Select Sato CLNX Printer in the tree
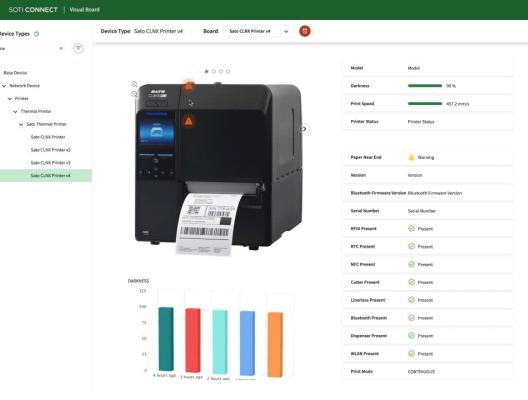 (x=48, y=137)
